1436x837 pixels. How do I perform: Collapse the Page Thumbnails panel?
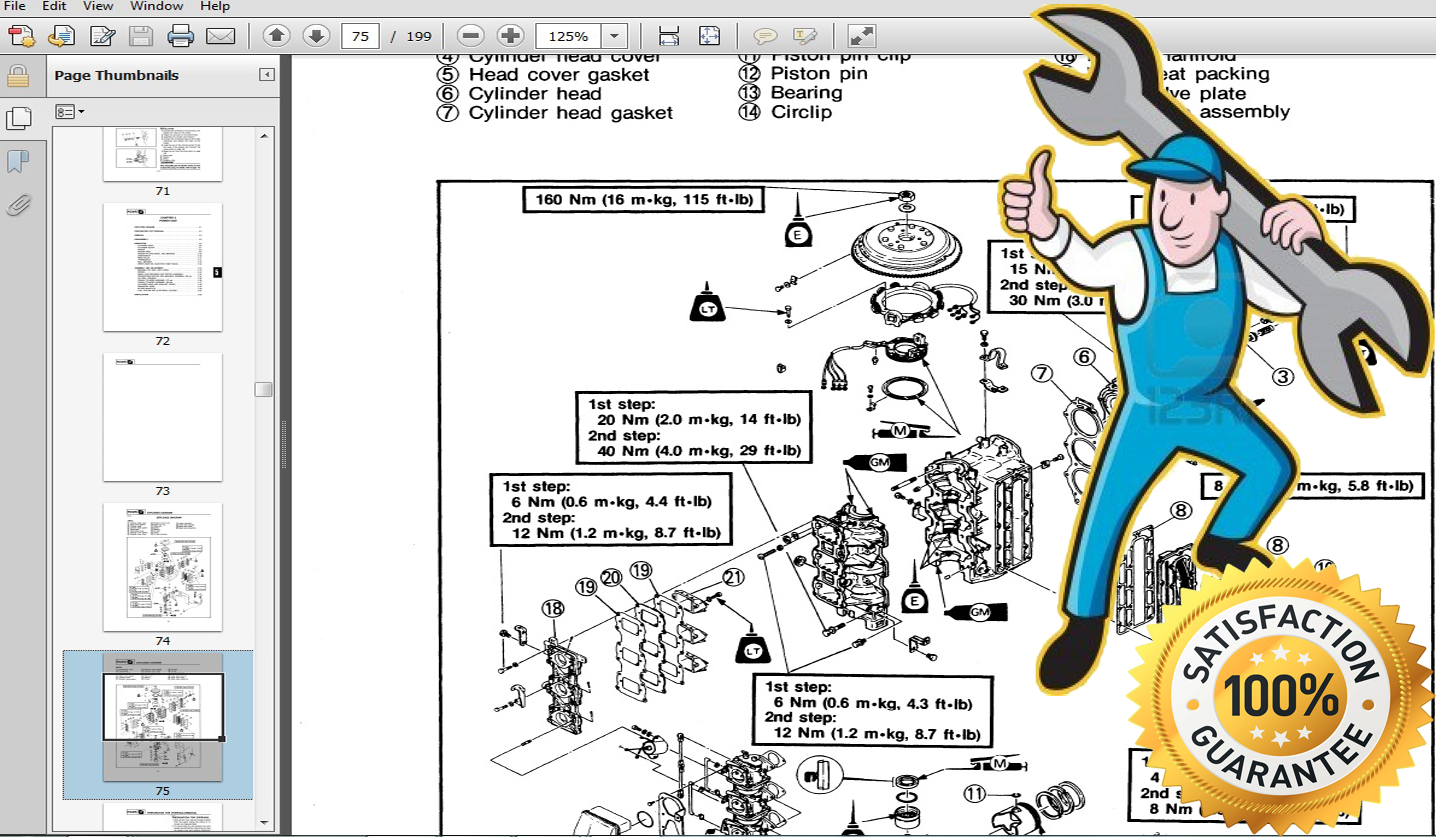[265, 75]
